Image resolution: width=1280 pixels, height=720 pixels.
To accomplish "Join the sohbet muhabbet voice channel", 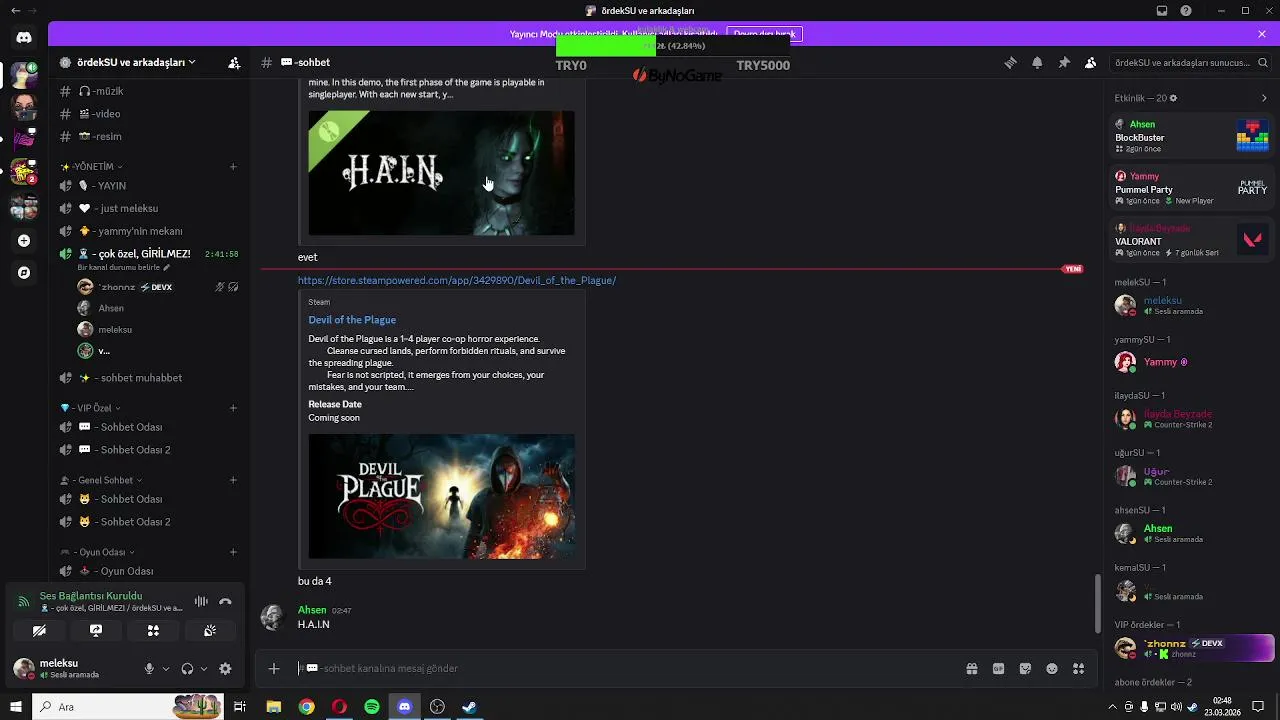I will pyautogui.click(x=150, y=378).
